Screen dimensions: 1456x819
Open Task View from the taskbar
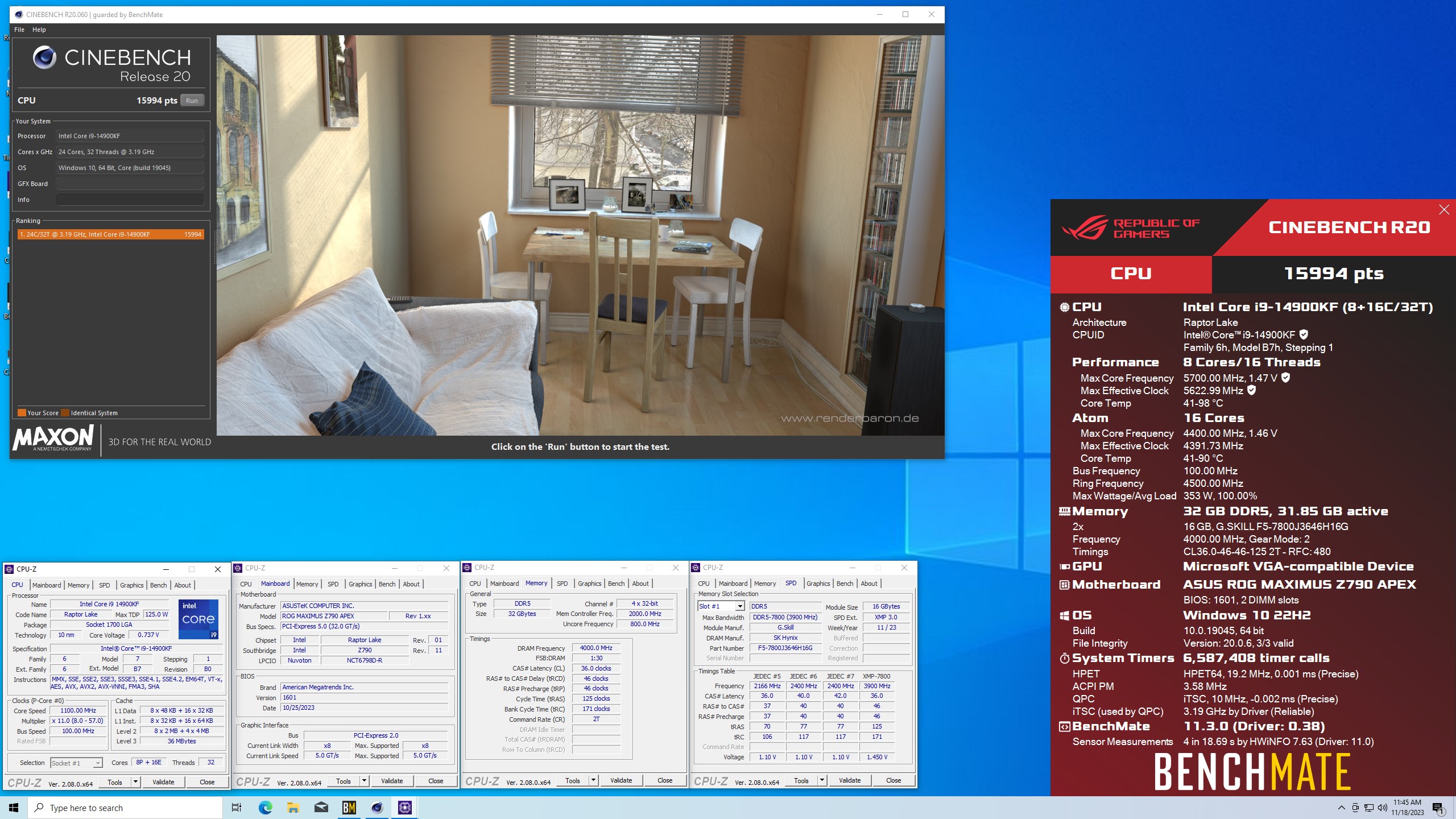coord(237,808)
